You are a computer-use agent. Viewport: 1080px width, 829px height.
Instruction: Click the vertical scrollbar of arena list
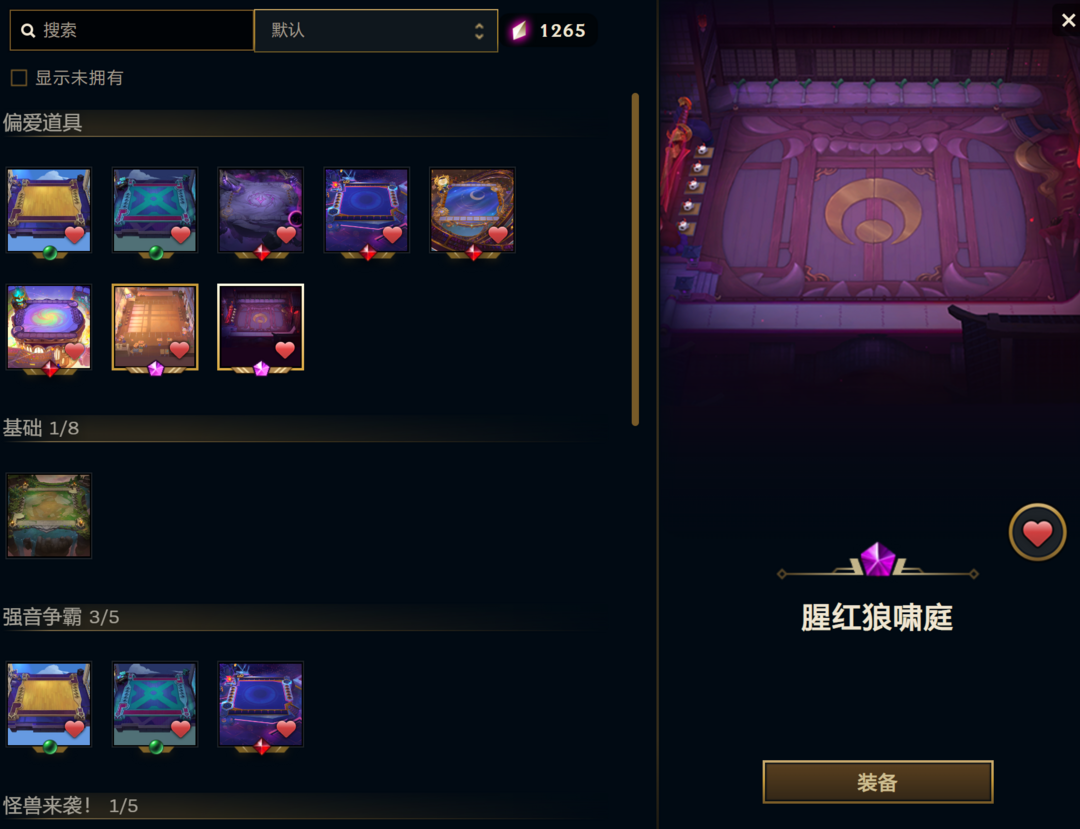point(635,260)
